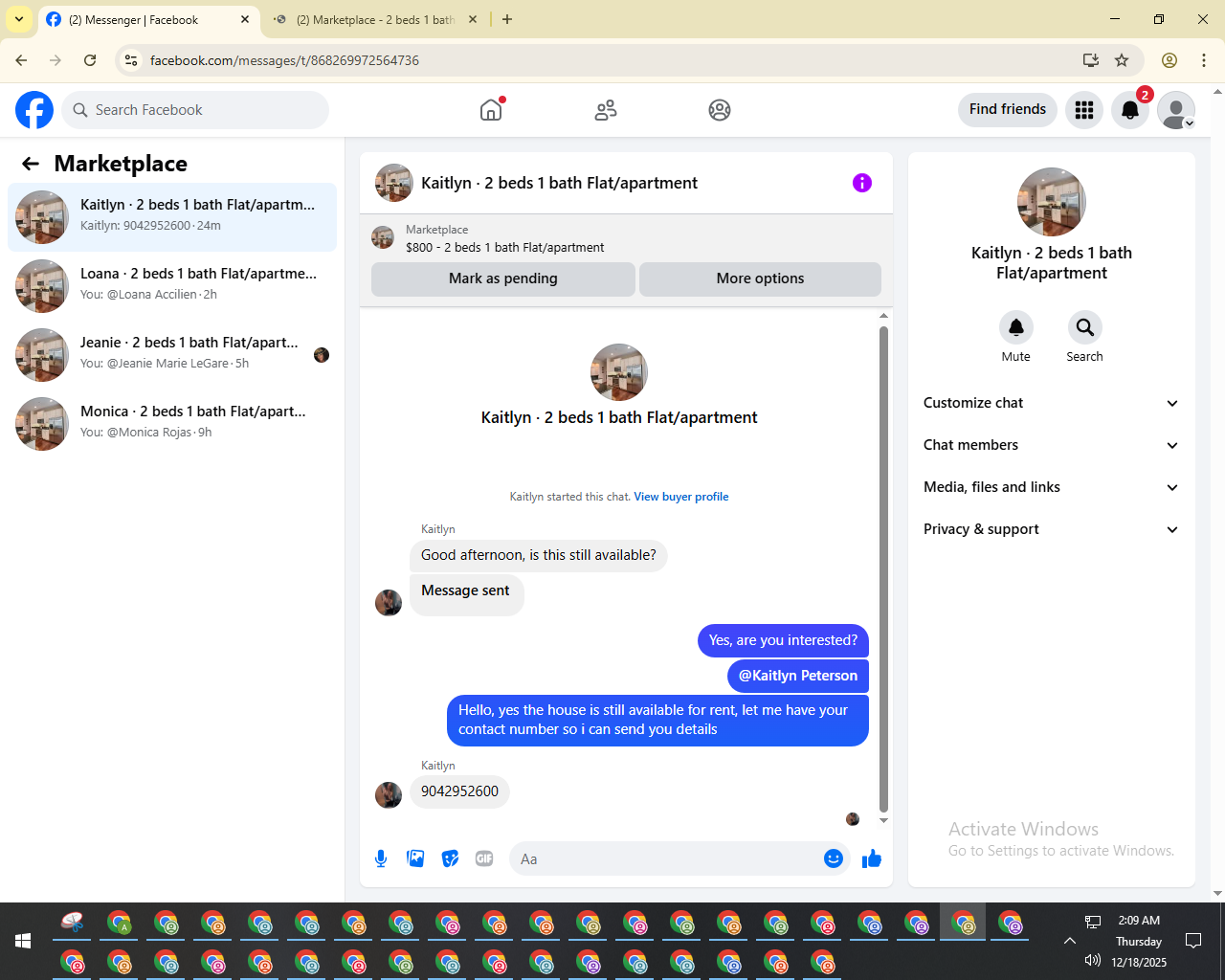Reload the page in browser
1225x980 pixels.
pyautogui.click(x=90, y=60)
